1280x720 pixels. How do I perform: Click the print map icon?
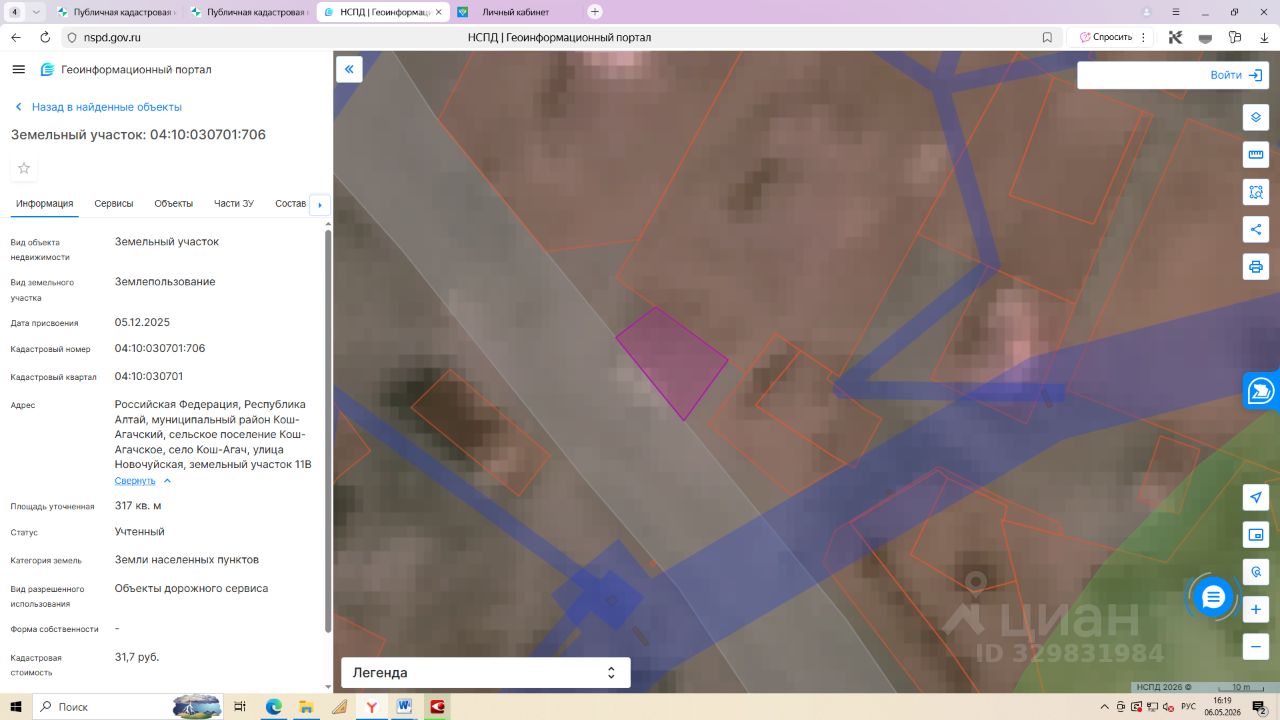pos(1256,267)
